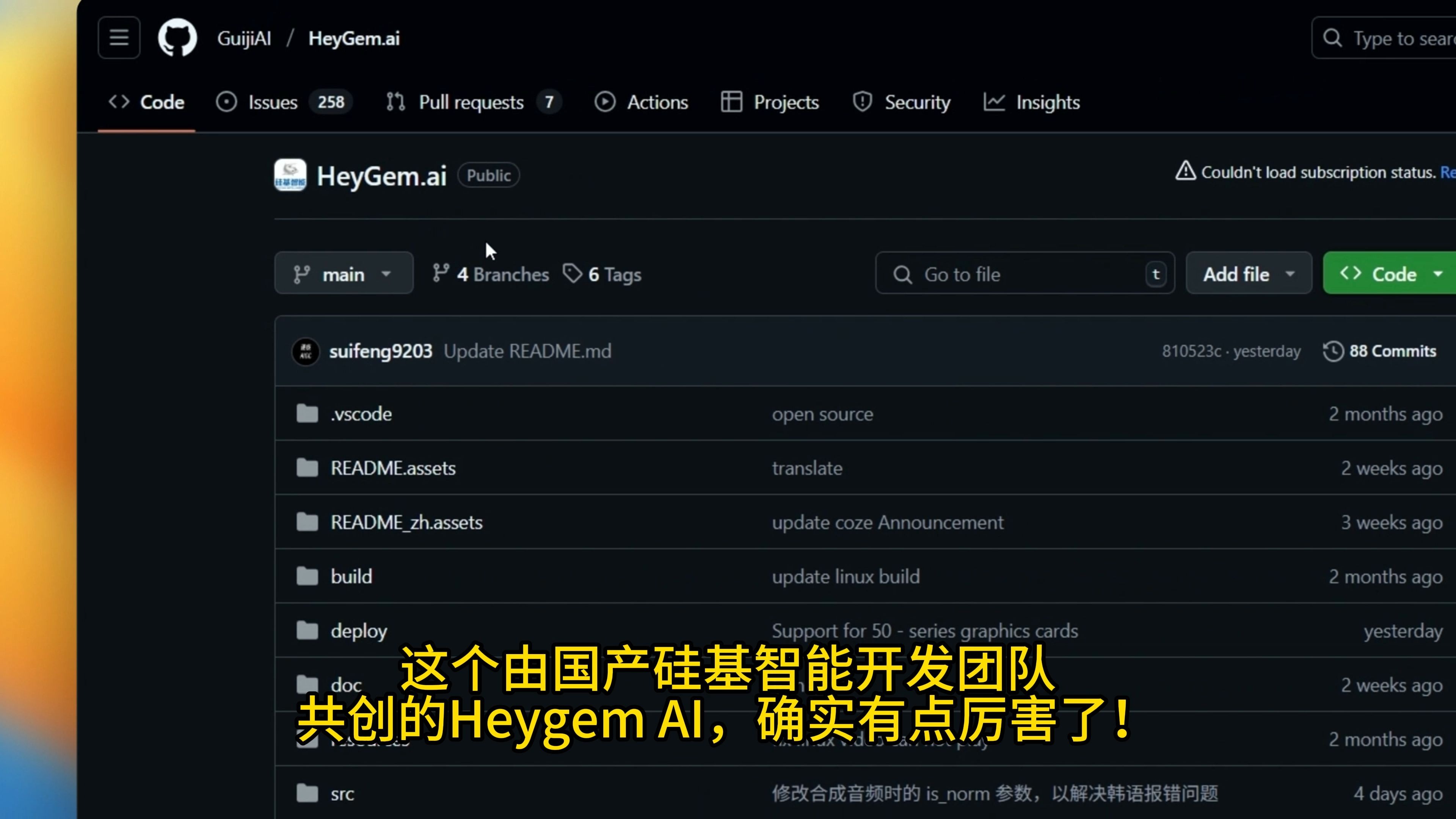Open the build folder name
Viewport: 1456px width, 819px height.
[351, 576]
